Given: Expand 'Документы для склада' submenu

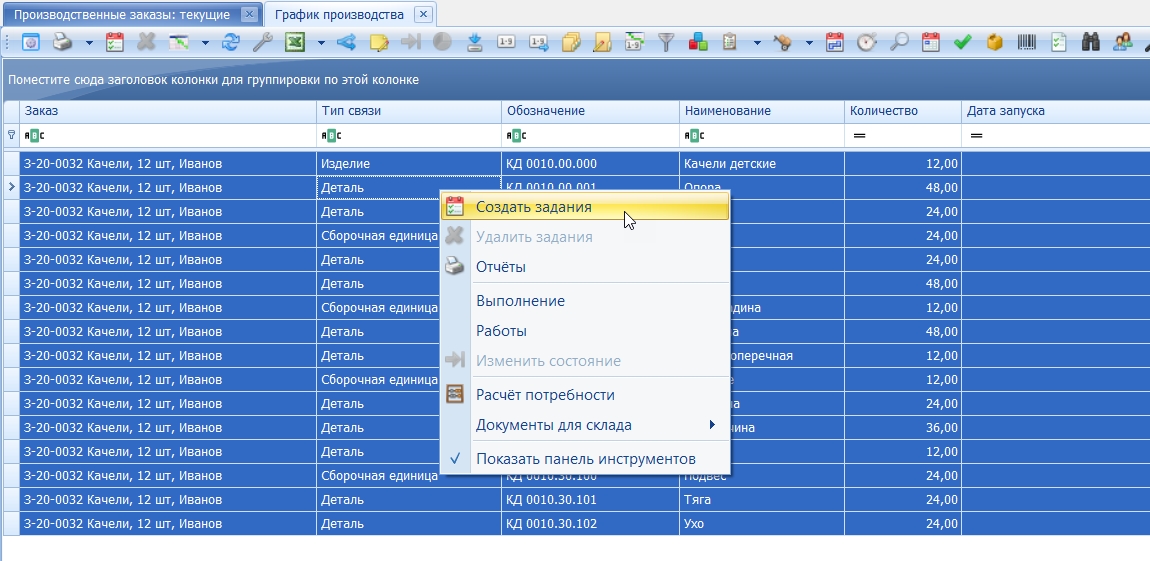Looking at the screenshot, I should 585,425.
